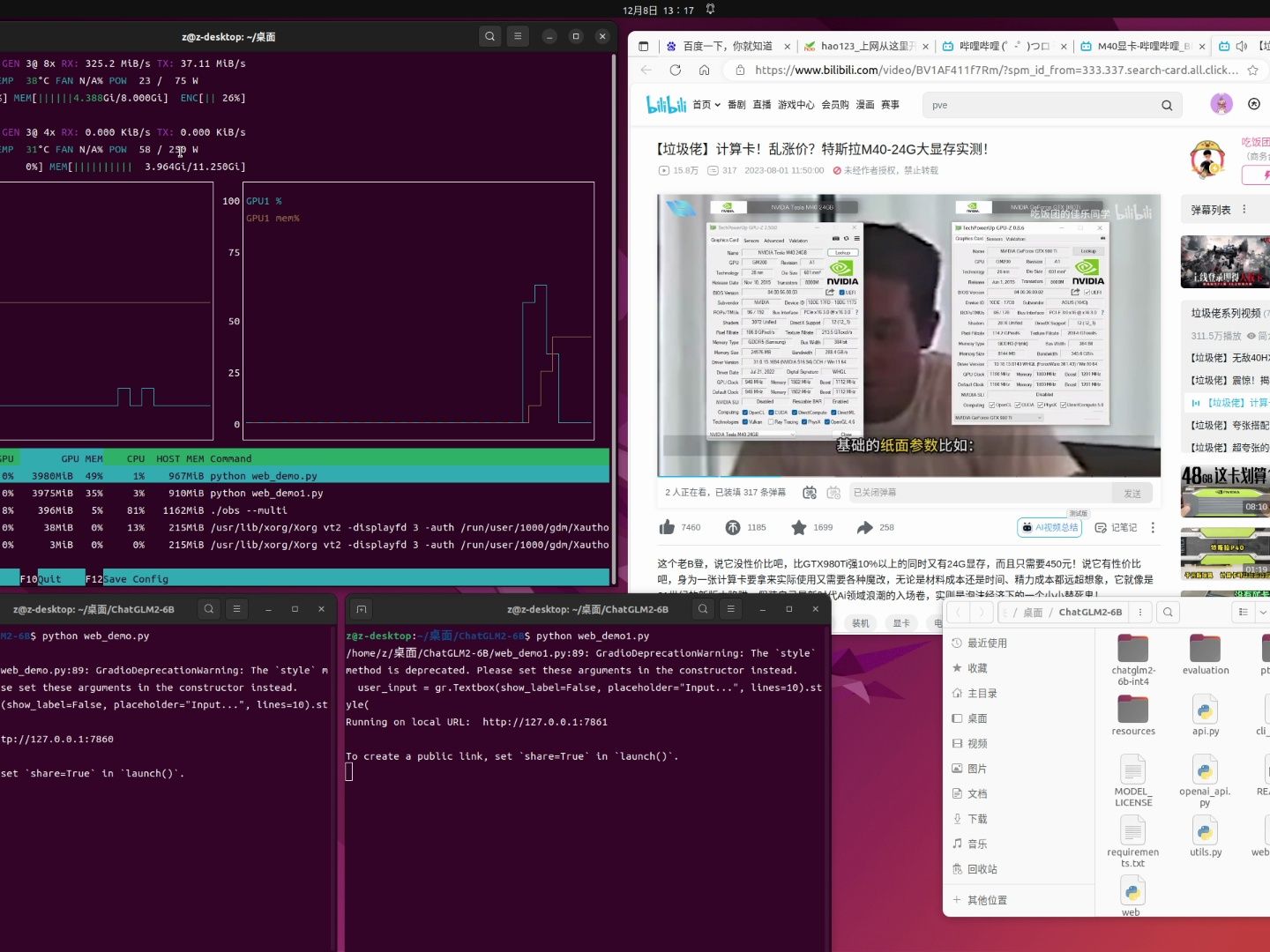
Task: Open danmaku settings icon below video
Action: (x=833, y=493)
